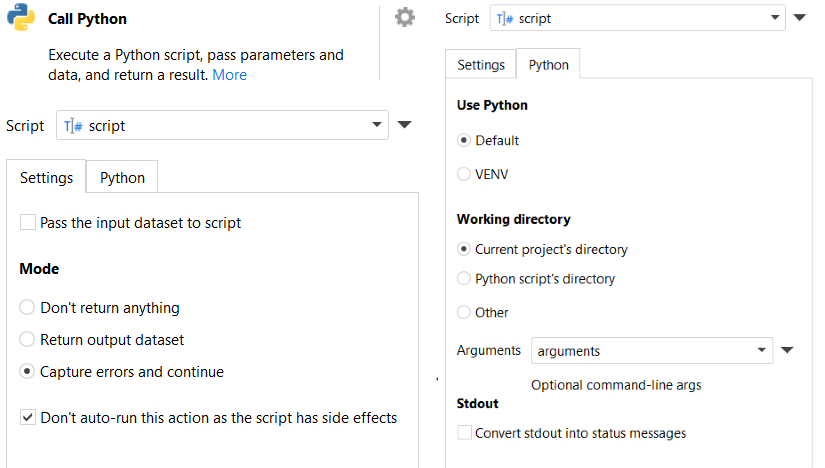Enable Pass the input dataset to script
The width and height of the screenshot is (825, 468).
pos(28,222)
